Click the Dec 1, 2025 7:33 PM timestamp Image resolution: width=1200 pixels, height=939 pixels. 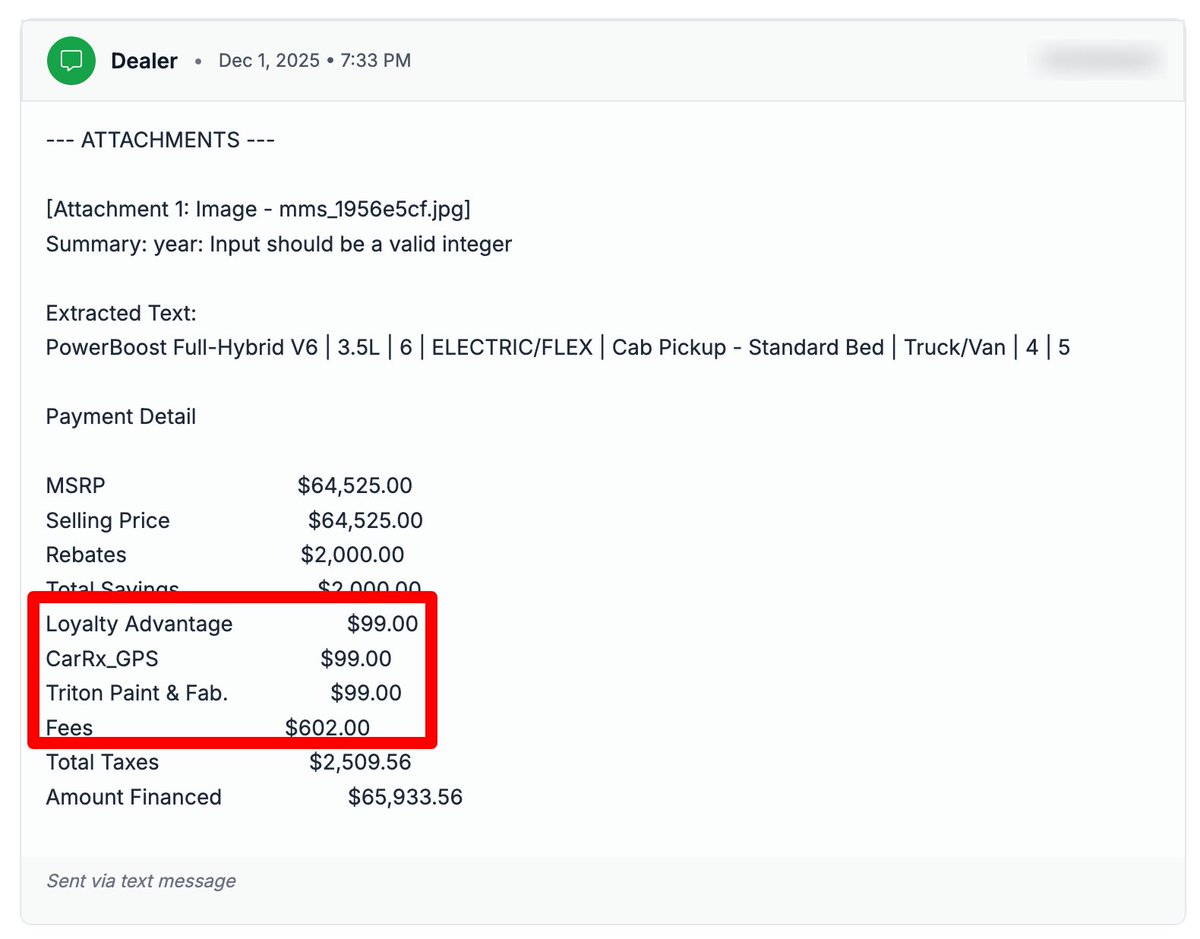[315, 61]
